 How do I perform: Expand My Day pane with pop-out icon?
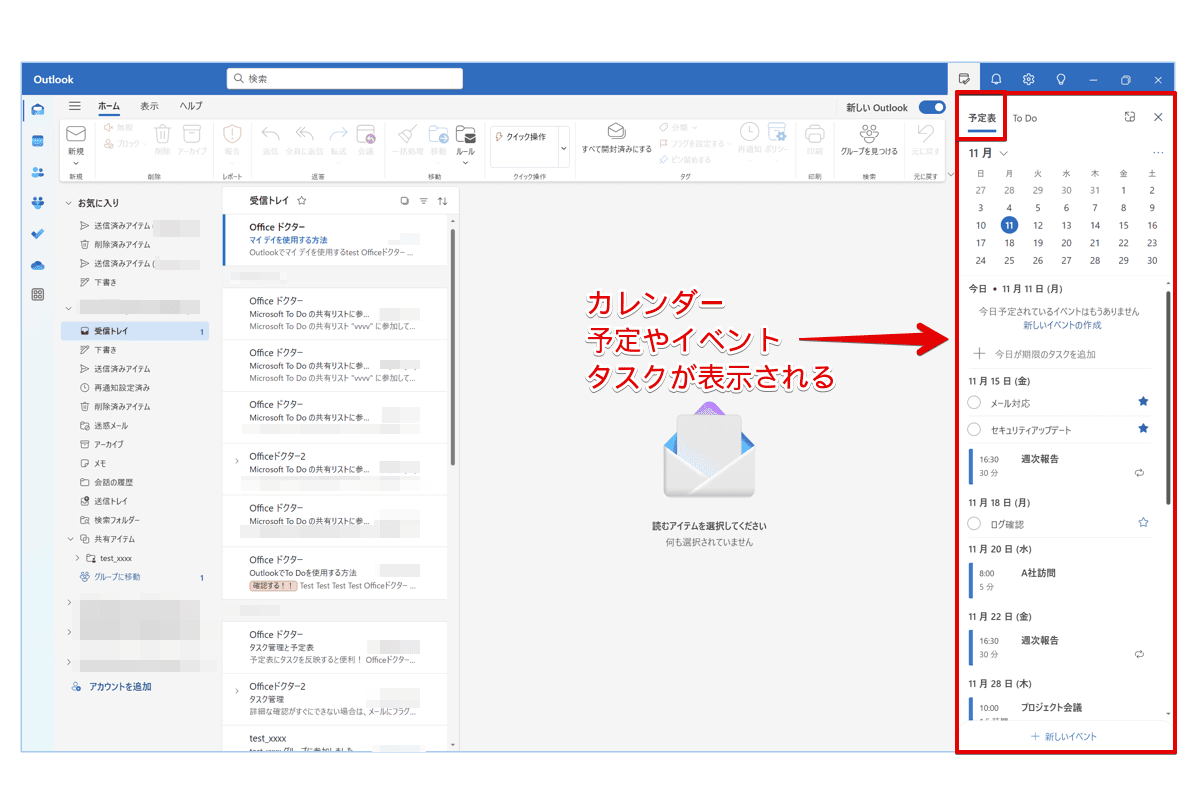pyautogui.click(x=1130, y=117)
